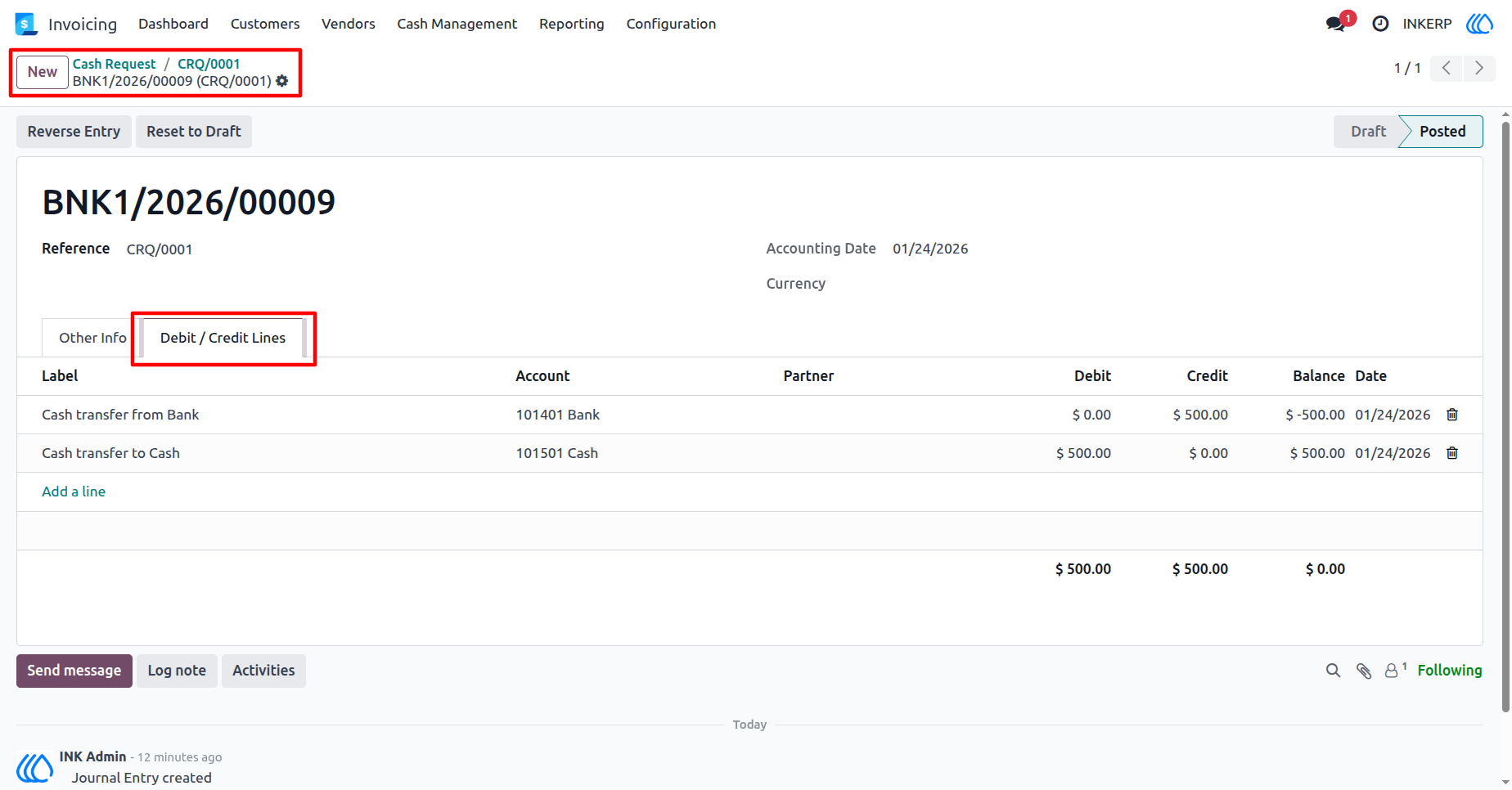Click the record pager 1 / 1

[x=1407, y=68]
